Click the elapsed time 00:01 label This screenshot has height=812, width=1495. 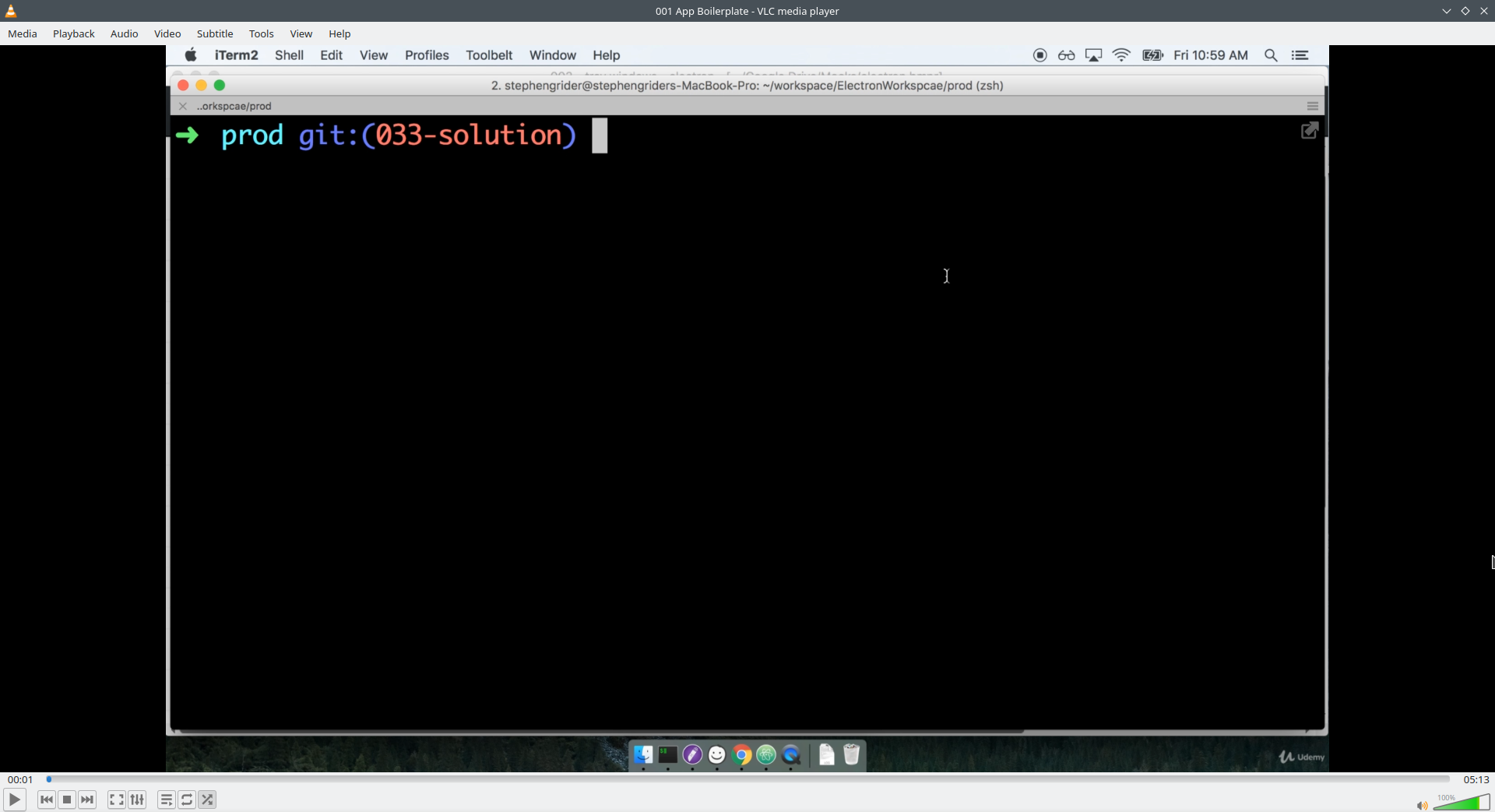click(20, 779)
